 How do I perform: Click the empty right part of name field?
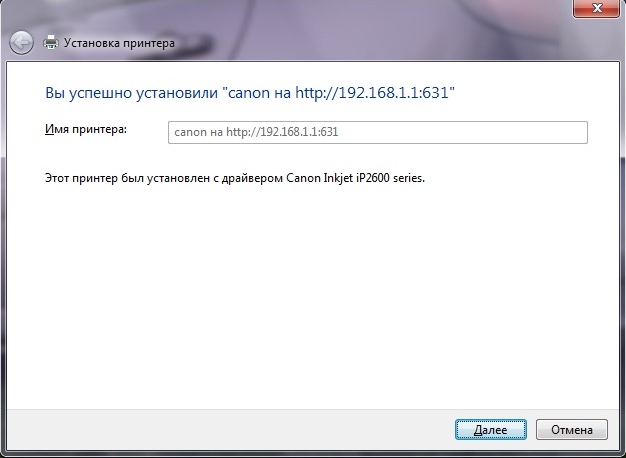[x=463, y=132]
